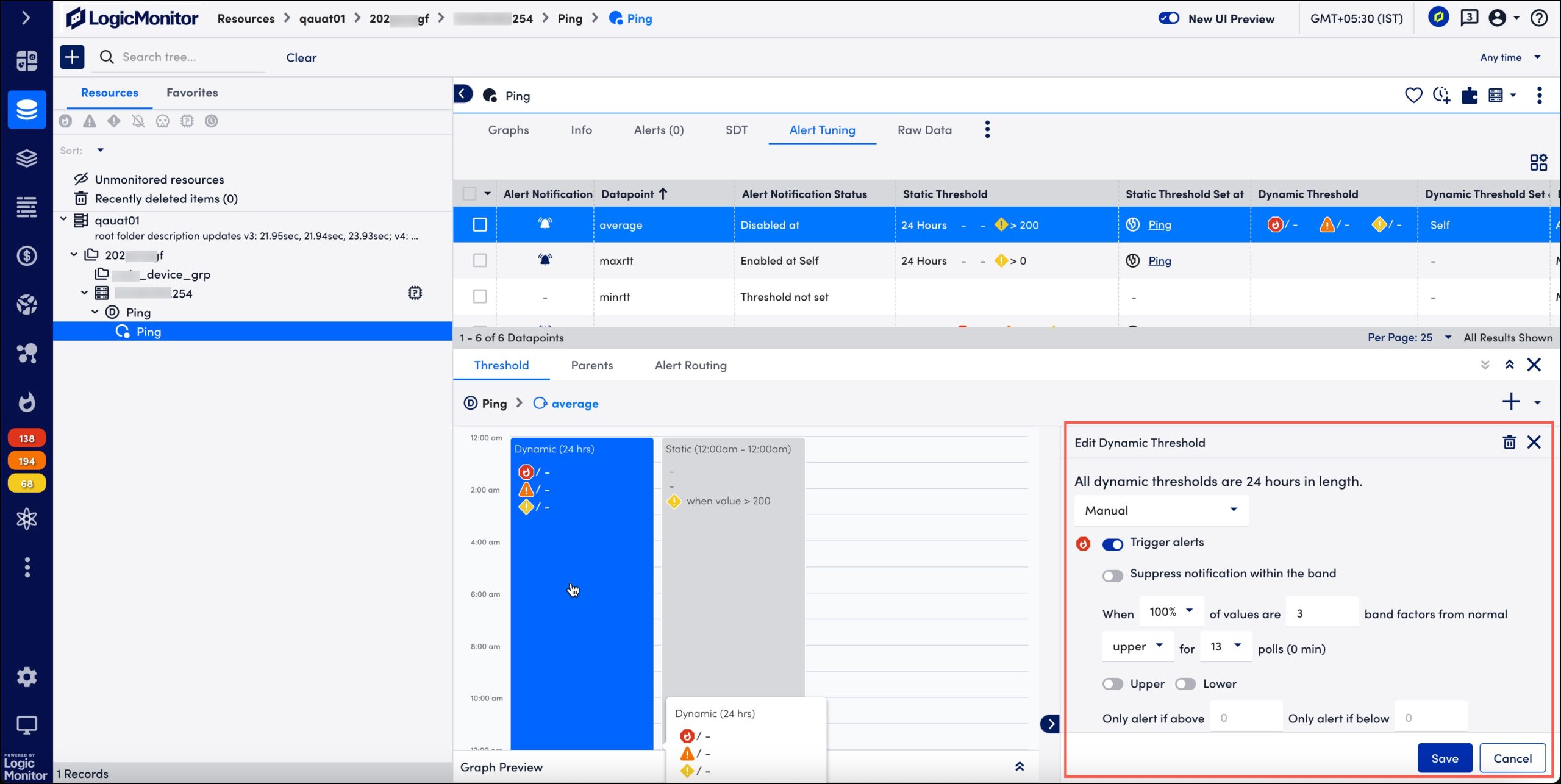Screen dimensions: 1561x784
Task: Open the Alert Routing tab
Action: tap(690, 365)
